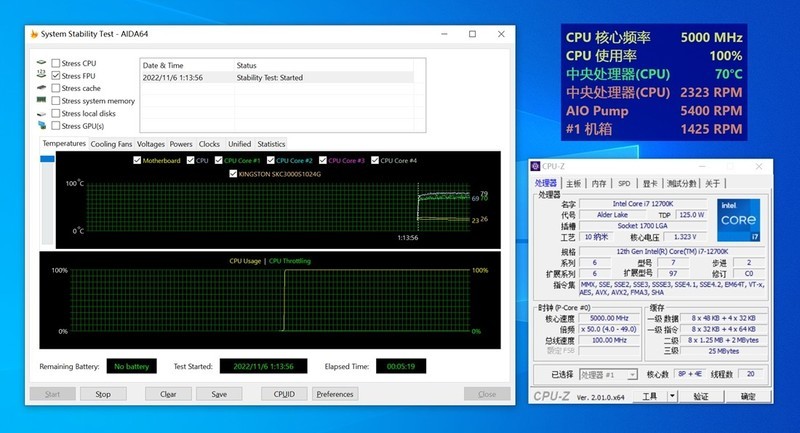Viewport: 800px width, 433px height.
Task: Open the 显卡 tab in CPU-Z
Action: coord(650,184)
